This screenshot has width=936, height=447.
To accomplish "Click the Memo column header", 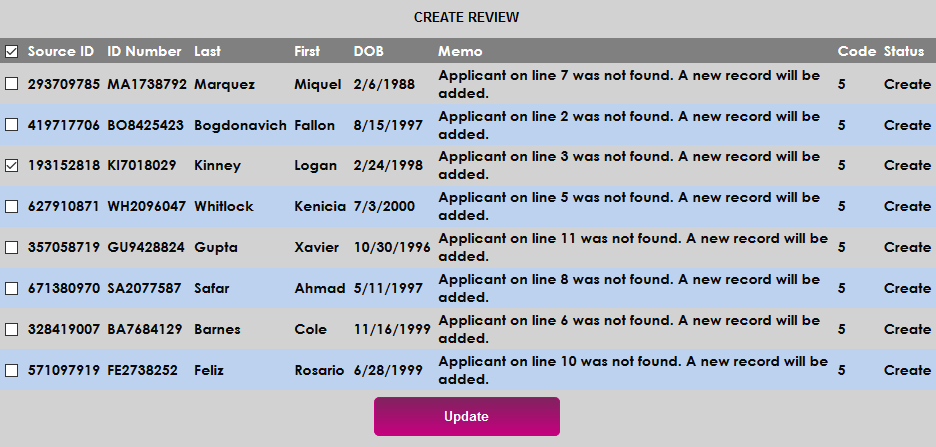I will point(460,51).
